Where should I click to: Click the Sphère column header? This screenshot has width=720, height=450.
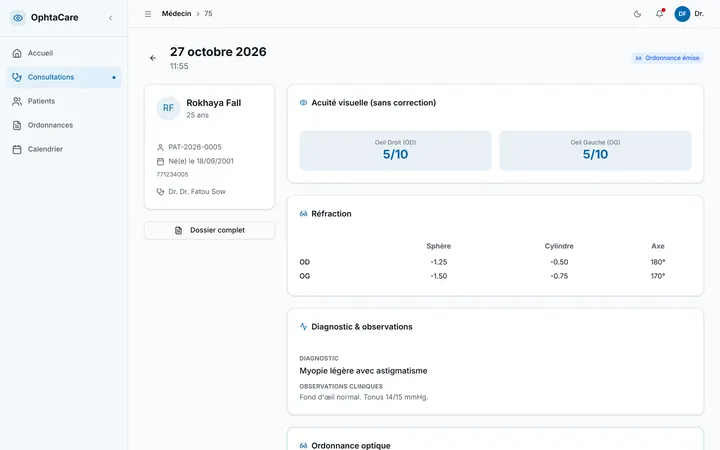439,246
